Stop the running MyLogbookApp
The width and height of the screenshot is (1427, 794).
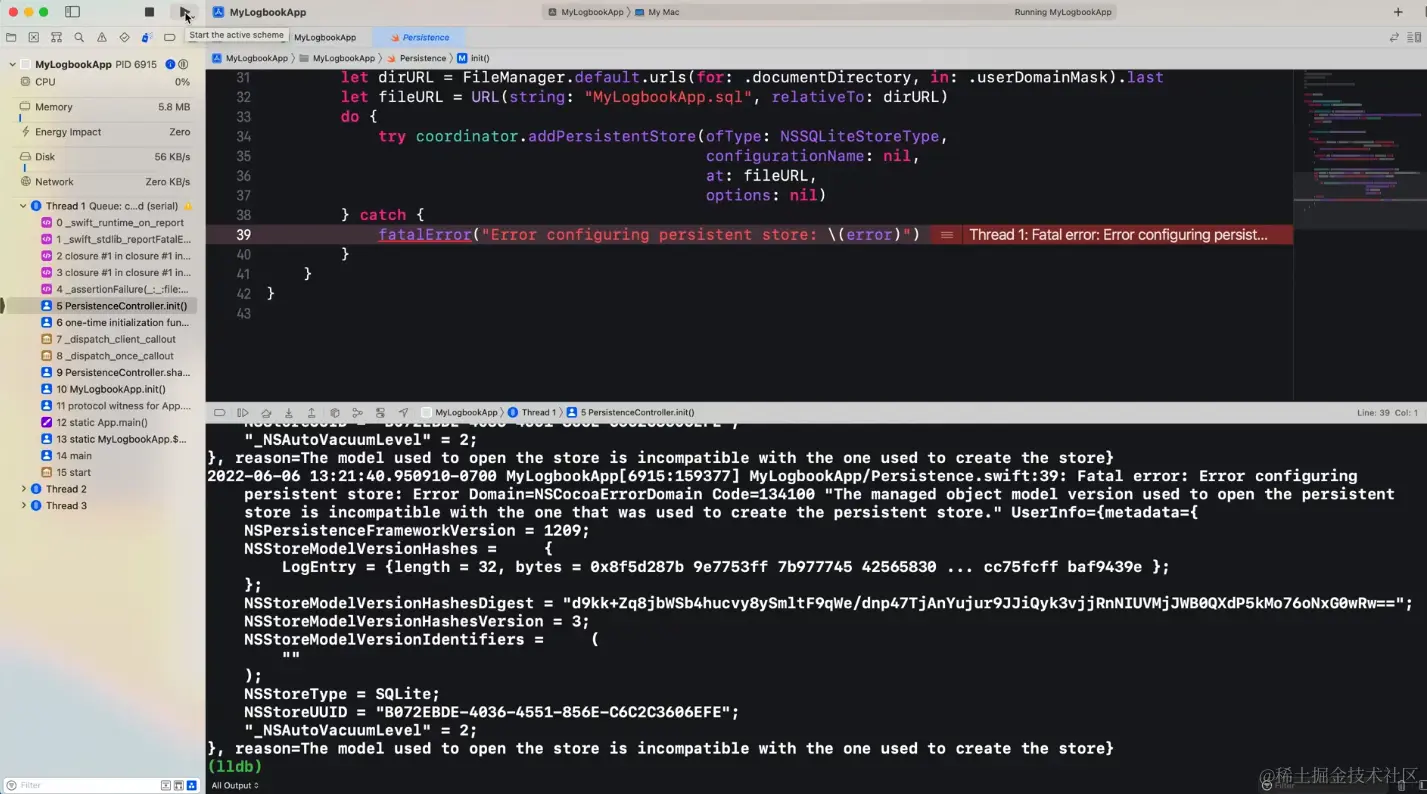coord(149,12)
